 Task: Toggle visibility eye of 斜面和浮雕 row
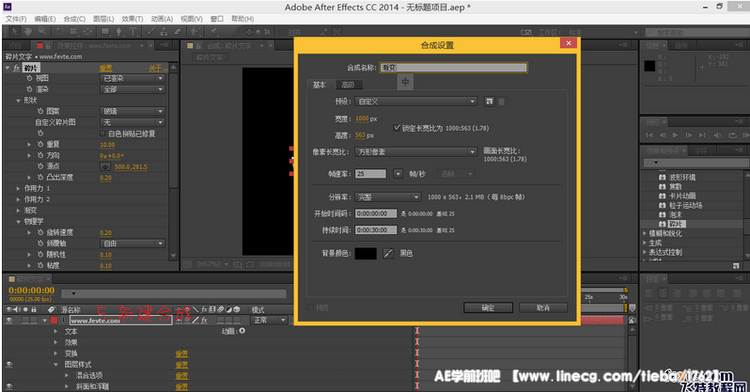[9, 386]
